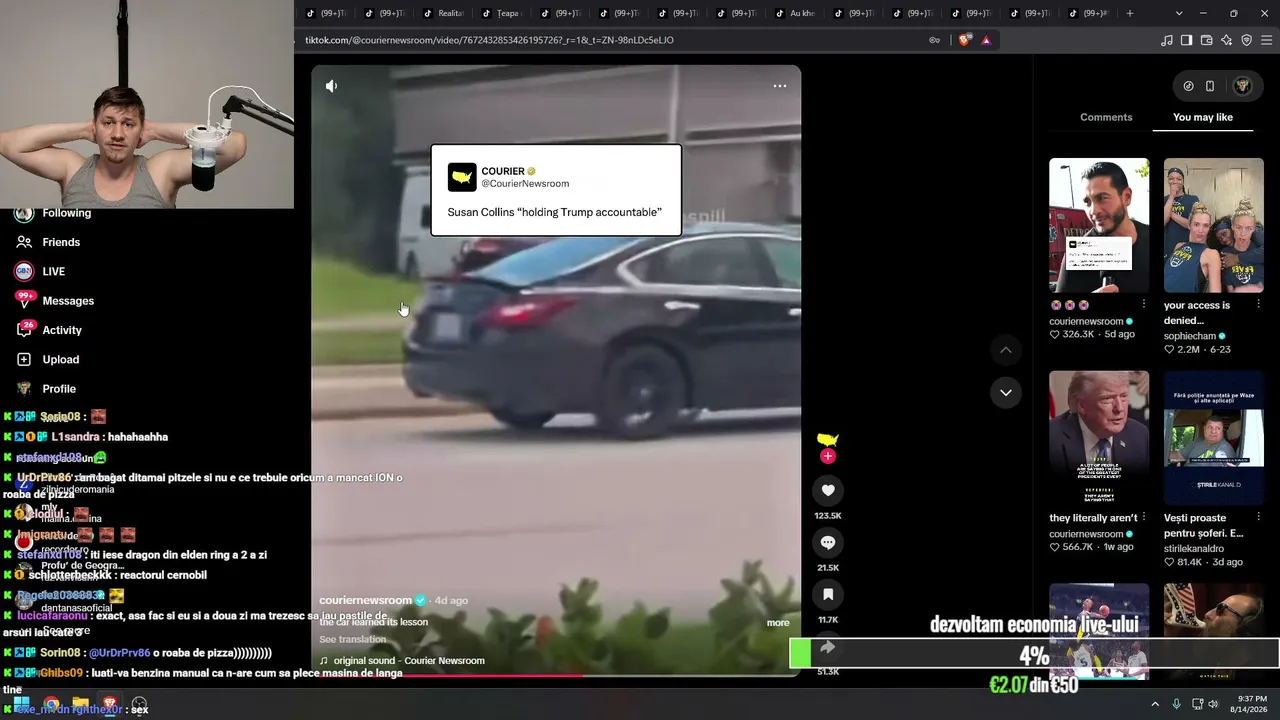The height and width of the screenshot is (720, 1280).
Task: Open options for 'Vești proaste' video
Action: (1259, 518)
